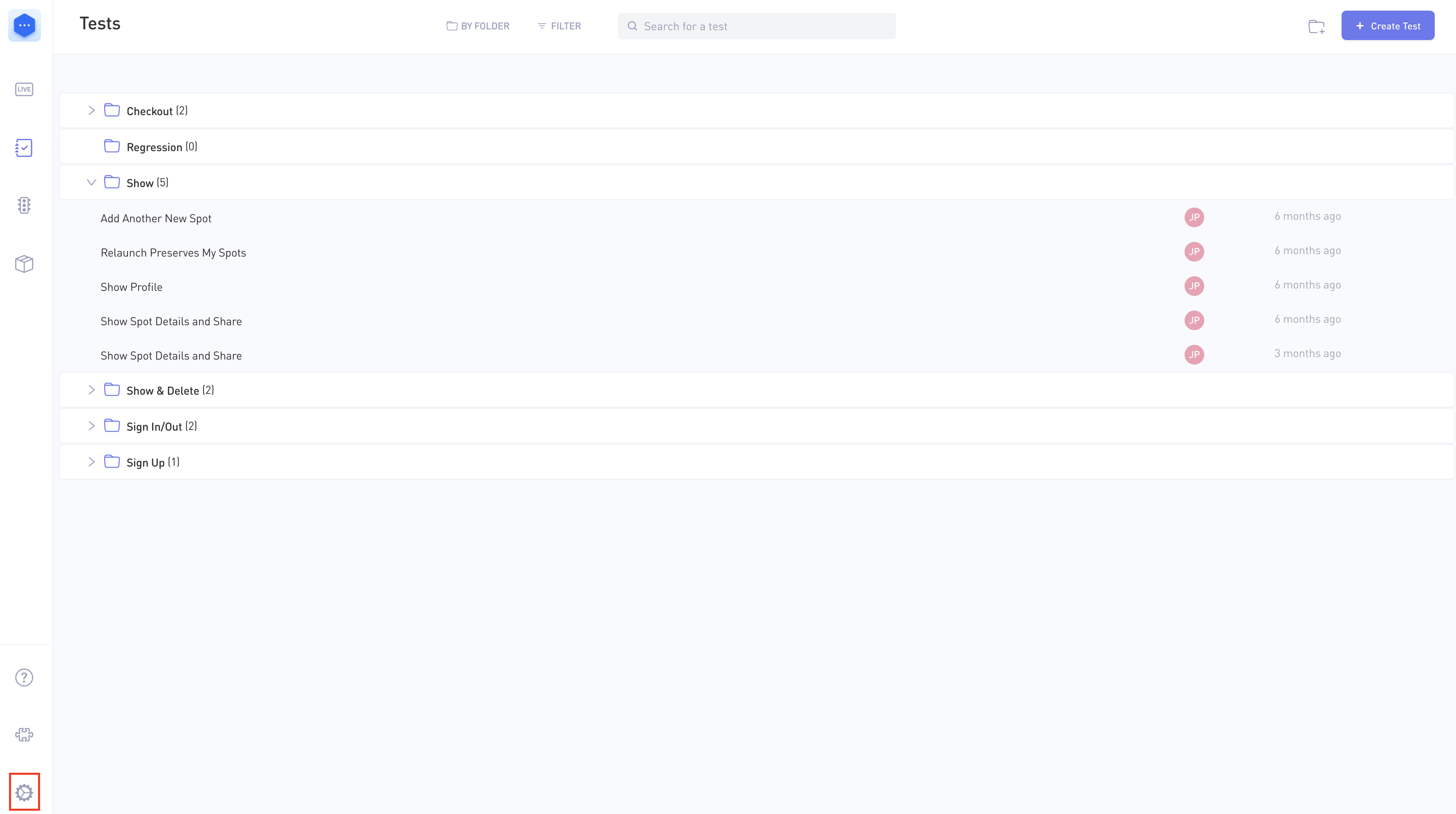
Task: Collapse the Show folder
Action: (91, 183)
